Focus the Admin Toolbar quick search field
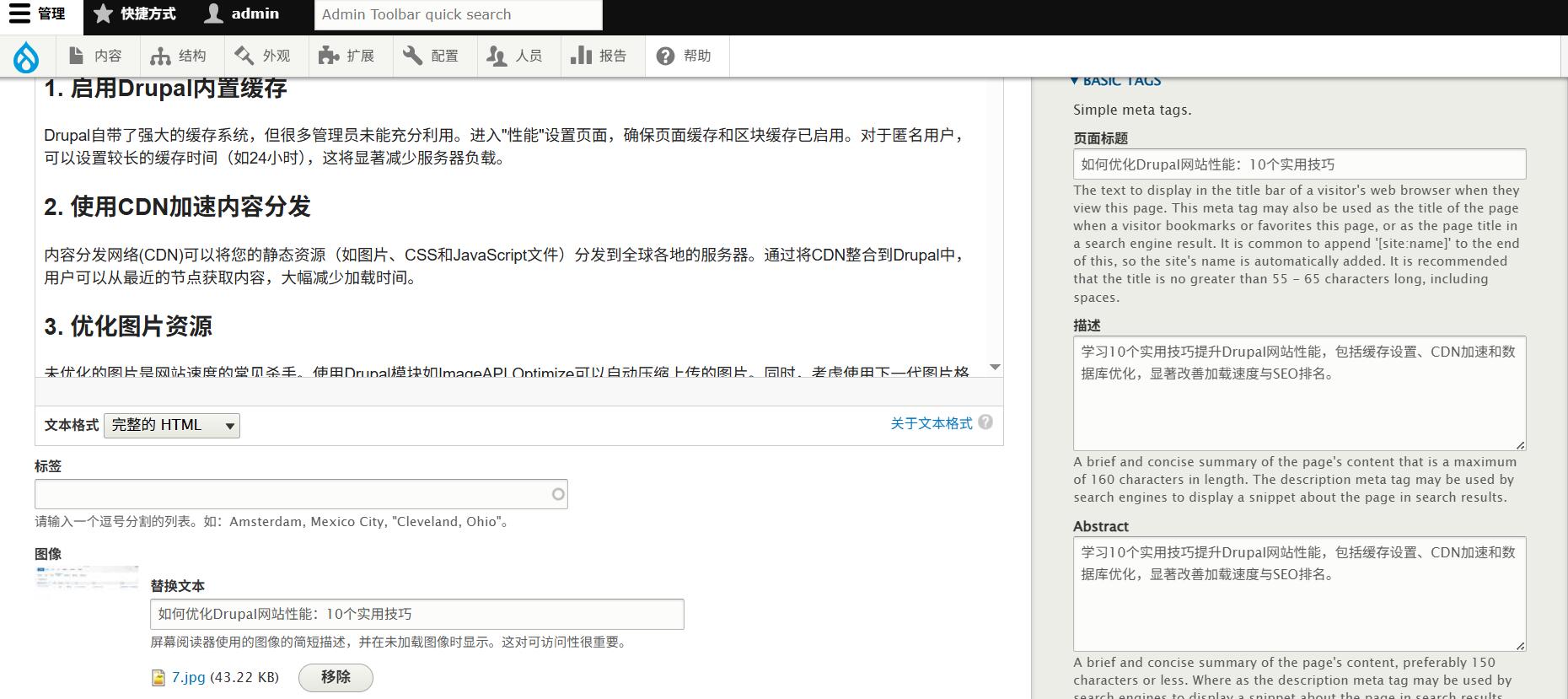Image resolution: width=1568 pixels, height=699 pixels. (x=459, y=14)
